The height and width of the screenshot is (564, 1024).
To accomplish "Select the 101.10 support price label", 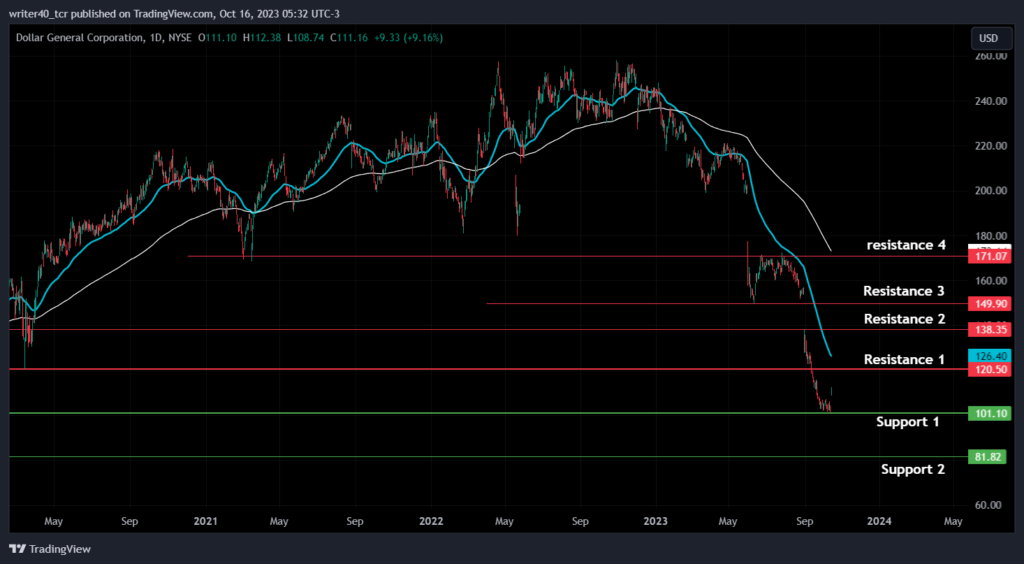I will coord(990,413).
